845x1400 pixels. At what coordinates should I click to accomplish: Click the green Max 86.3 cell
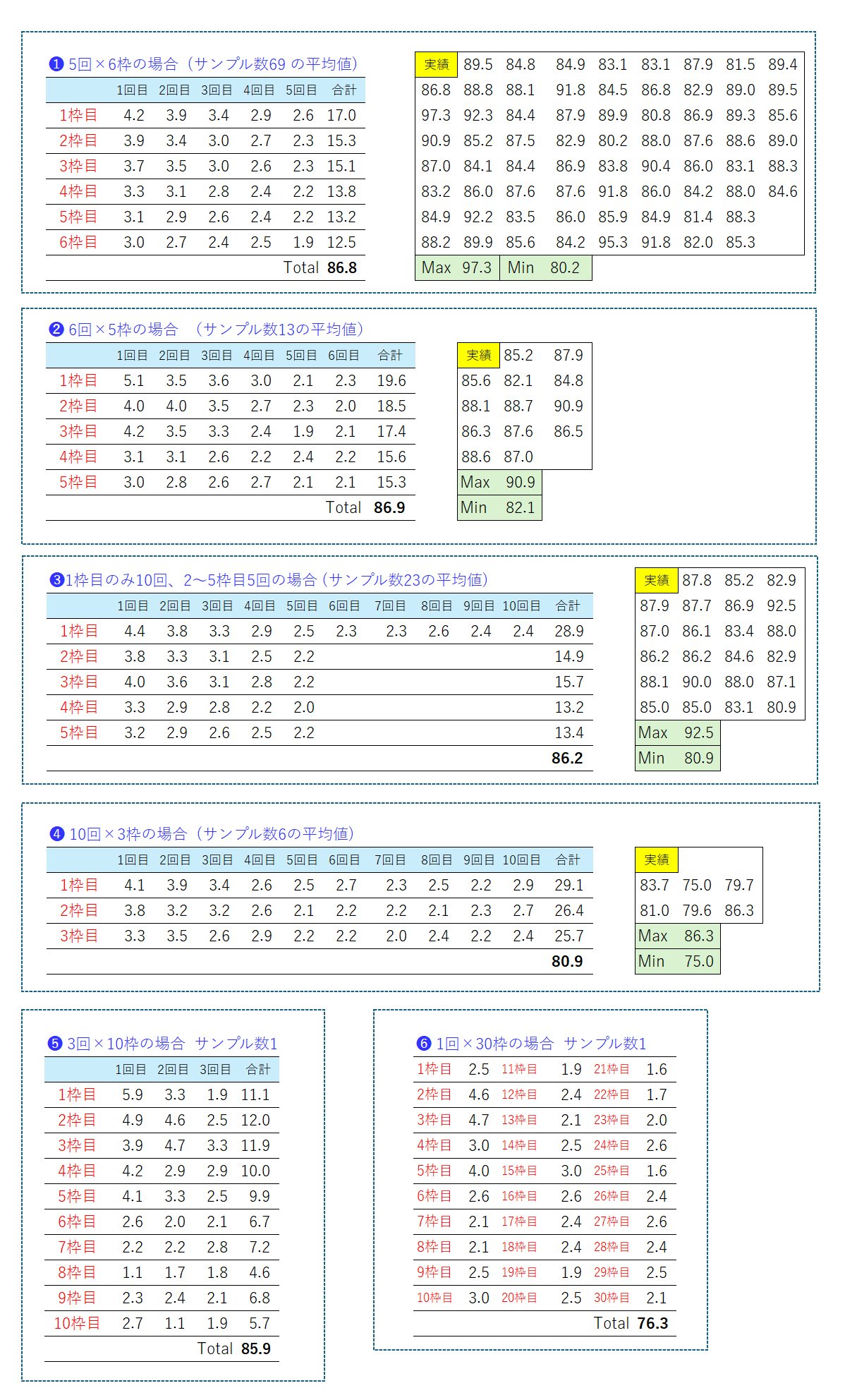click(x=677, y=936)
